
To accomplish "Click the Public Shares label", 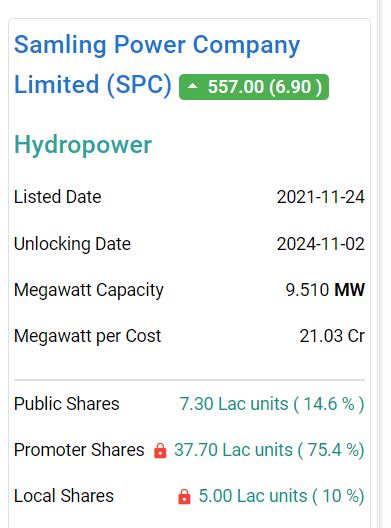I will (x=66, y=404).
